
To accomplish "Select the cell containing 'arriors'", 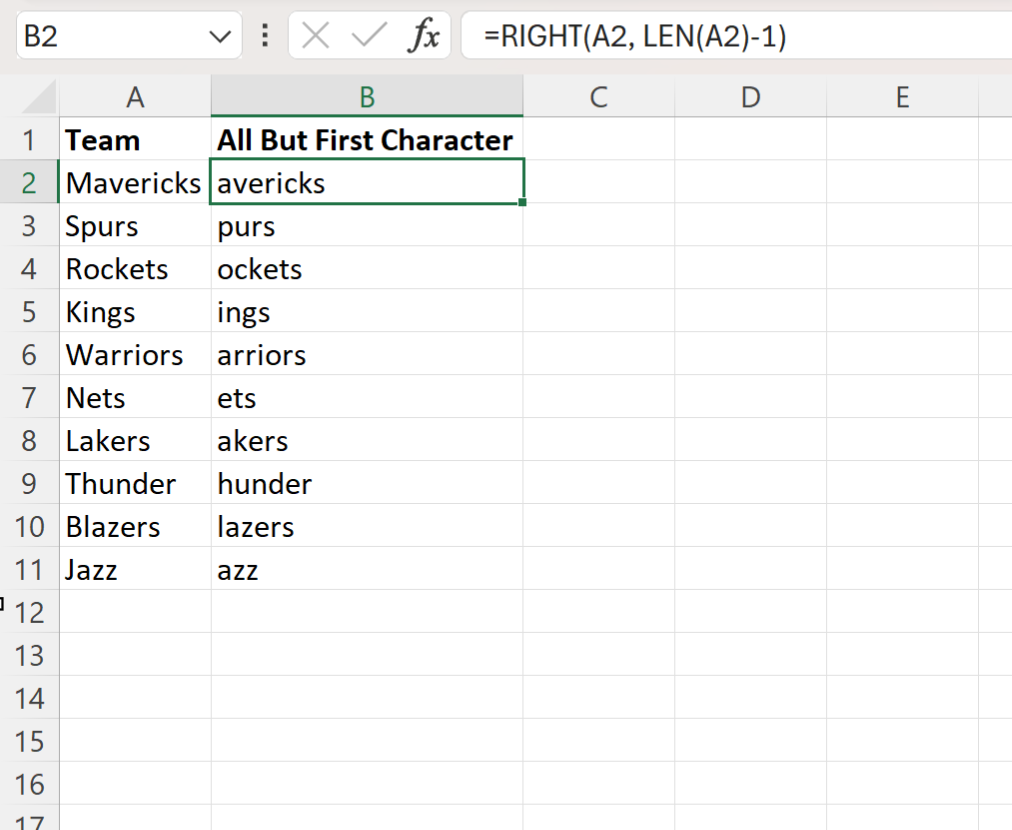I will [x=367, y=354].
